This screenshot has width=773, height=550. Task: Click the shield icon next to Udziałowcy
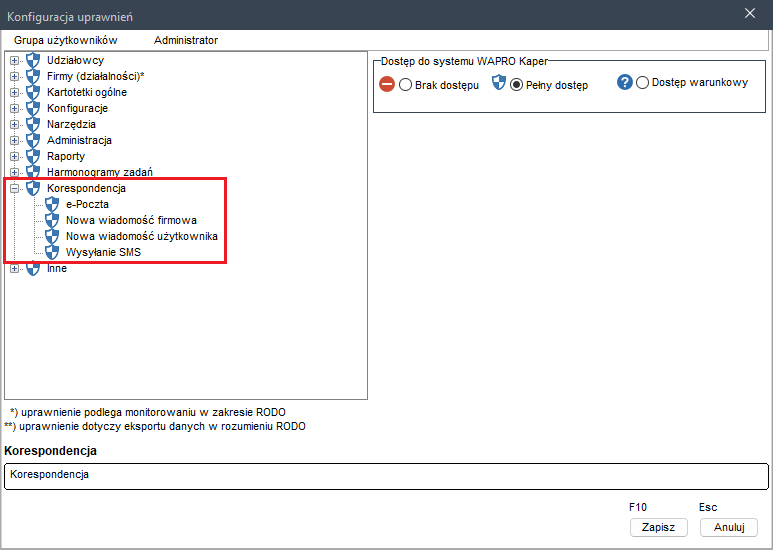pyautogui.click(x=33, y=60)
